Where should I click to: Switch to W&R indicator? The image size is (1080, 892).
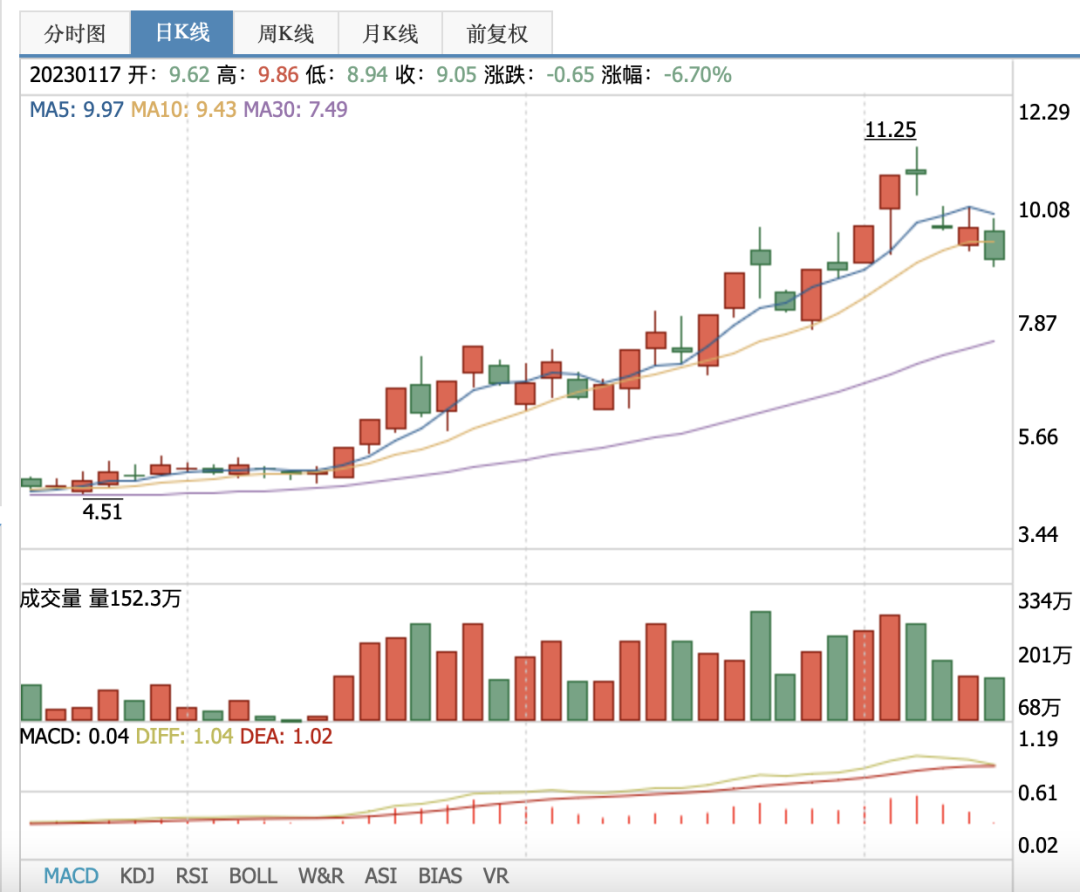click(x=320, y=876)
